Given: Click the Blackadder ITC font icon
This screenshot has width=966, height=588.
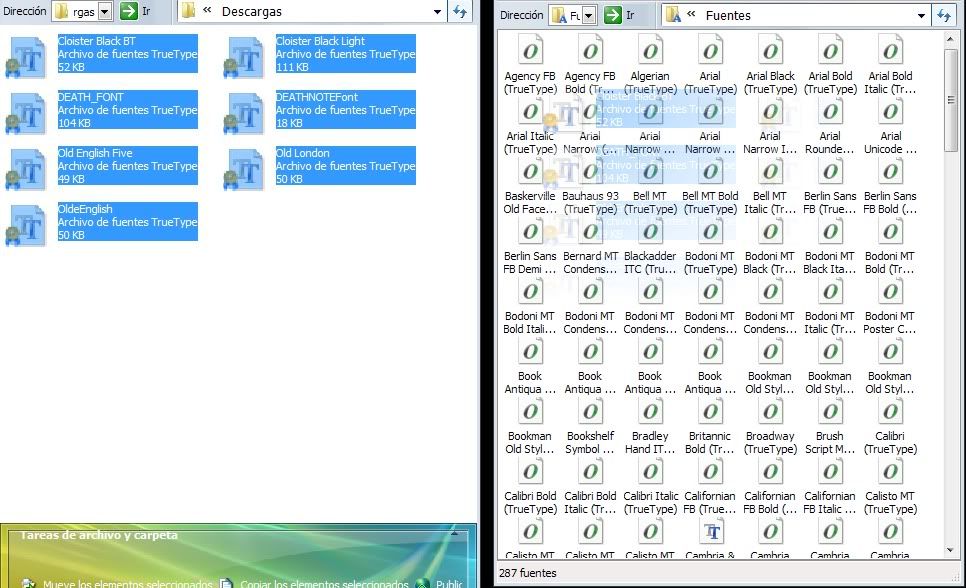Looking at the screenshot, I should pos(650,231).
